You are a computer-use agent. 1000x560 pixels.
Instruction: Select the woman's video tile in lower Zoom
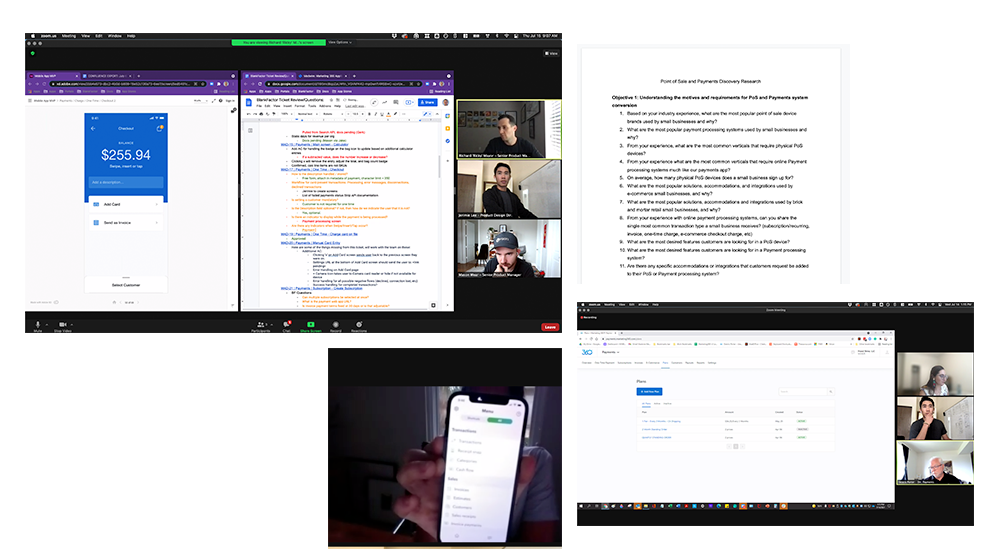click(935, 374)
